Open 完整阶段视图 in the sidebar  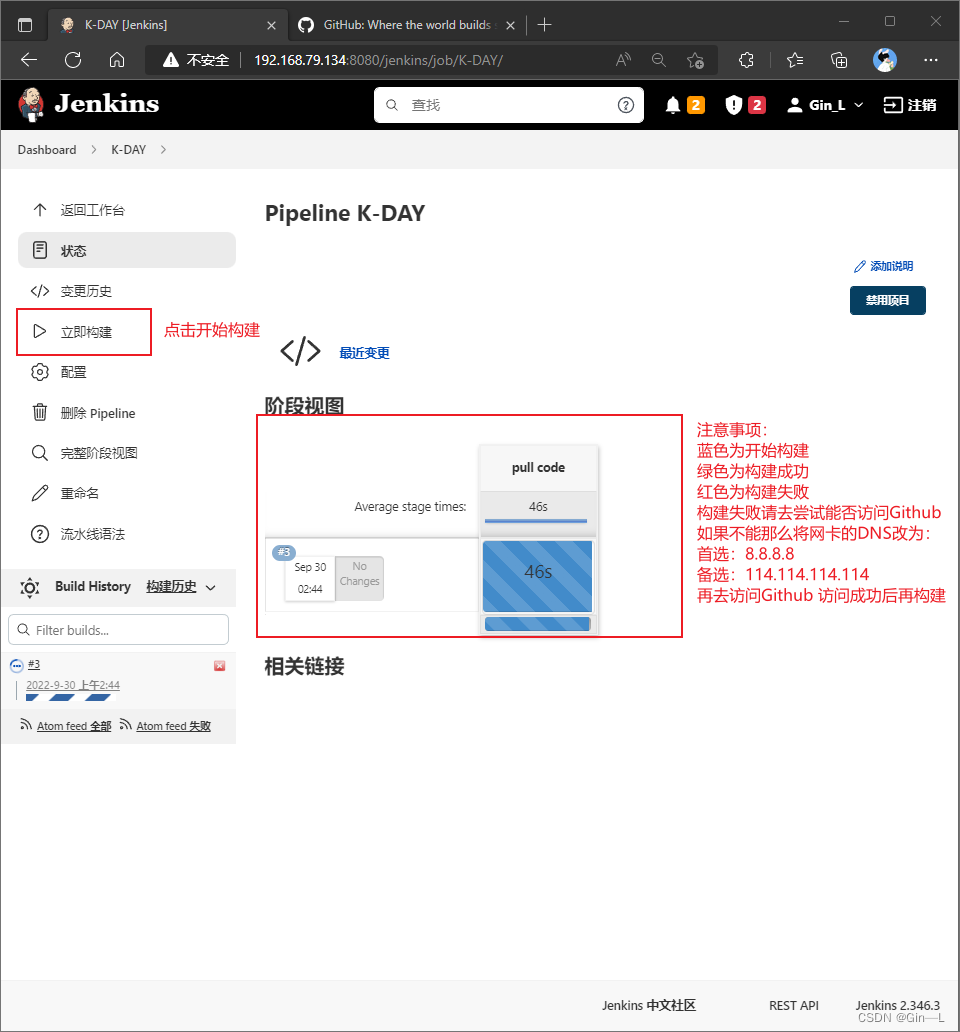click(x=126, y=453)
